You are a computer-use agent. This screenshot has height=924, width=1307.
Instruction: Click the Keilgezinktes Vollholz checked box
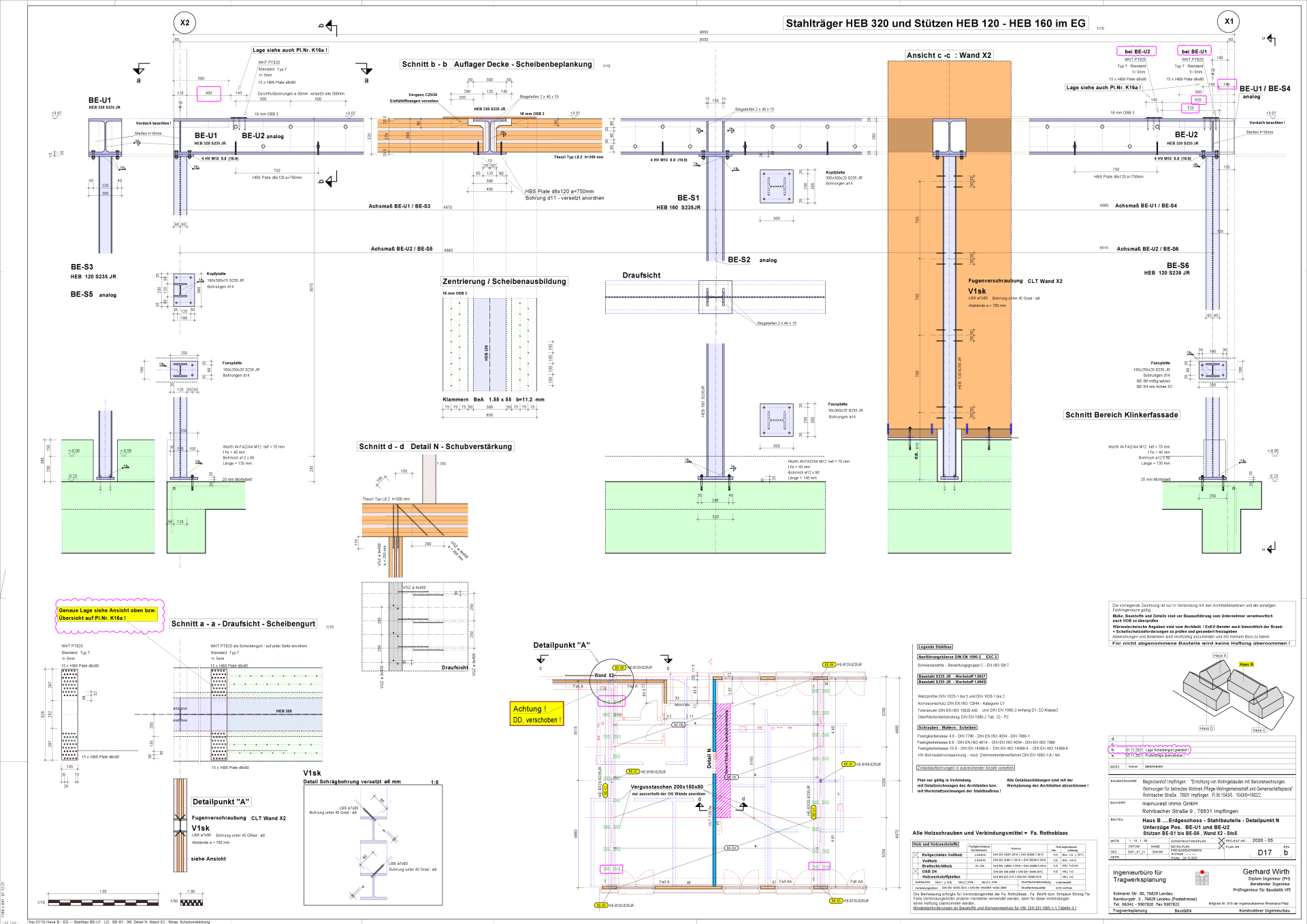point(916,855)
